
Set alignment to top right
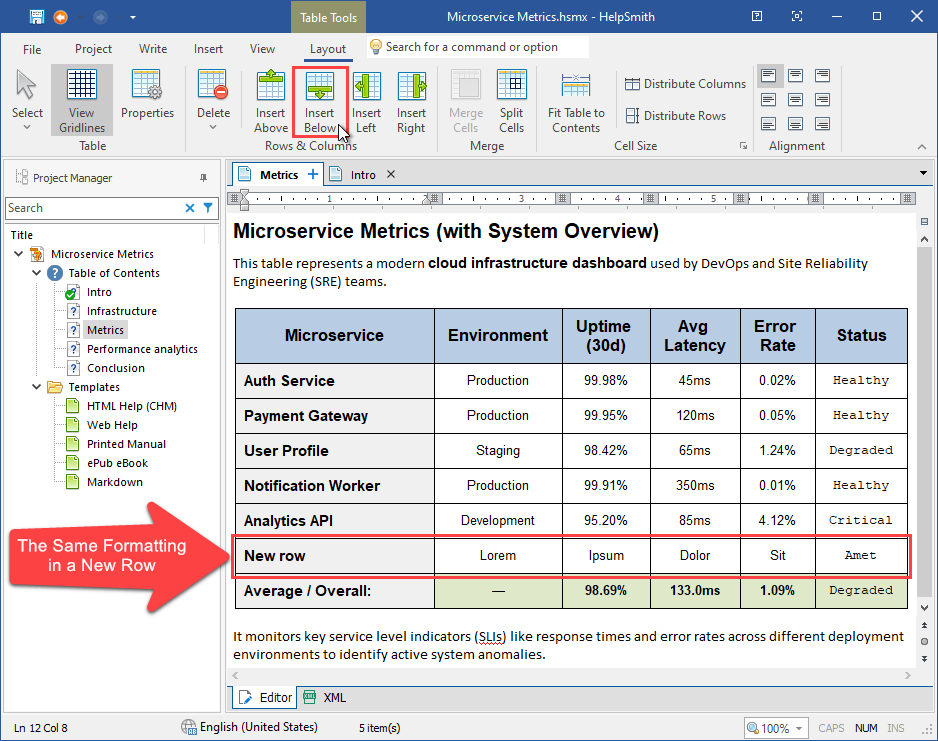823,75
